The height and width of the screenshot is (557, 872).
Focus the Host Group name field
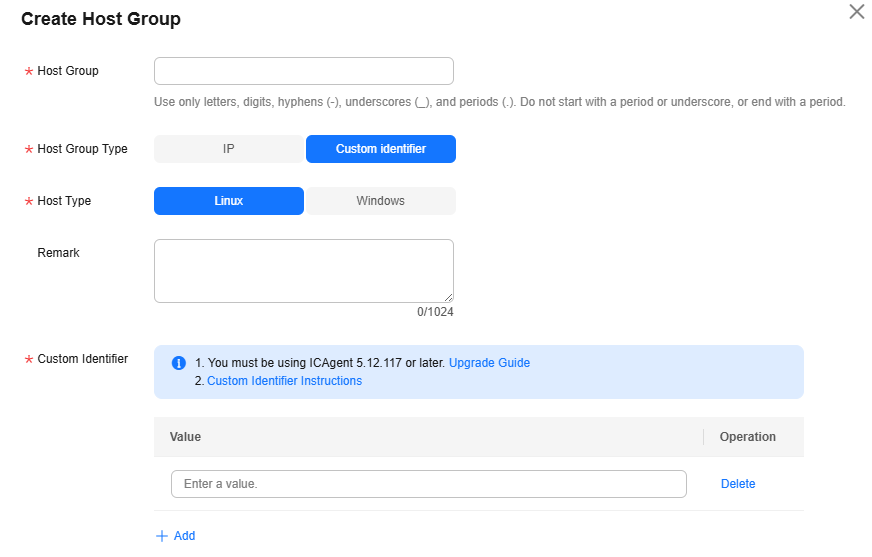[x=304, y=71]
